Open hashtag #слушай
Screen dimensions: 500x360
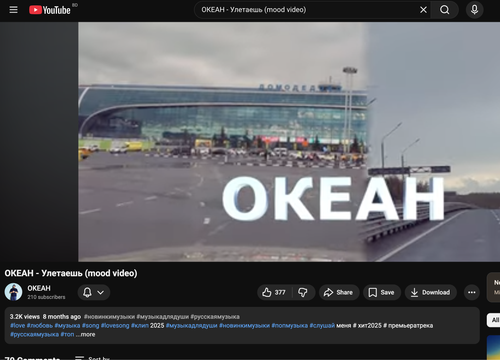322,325
